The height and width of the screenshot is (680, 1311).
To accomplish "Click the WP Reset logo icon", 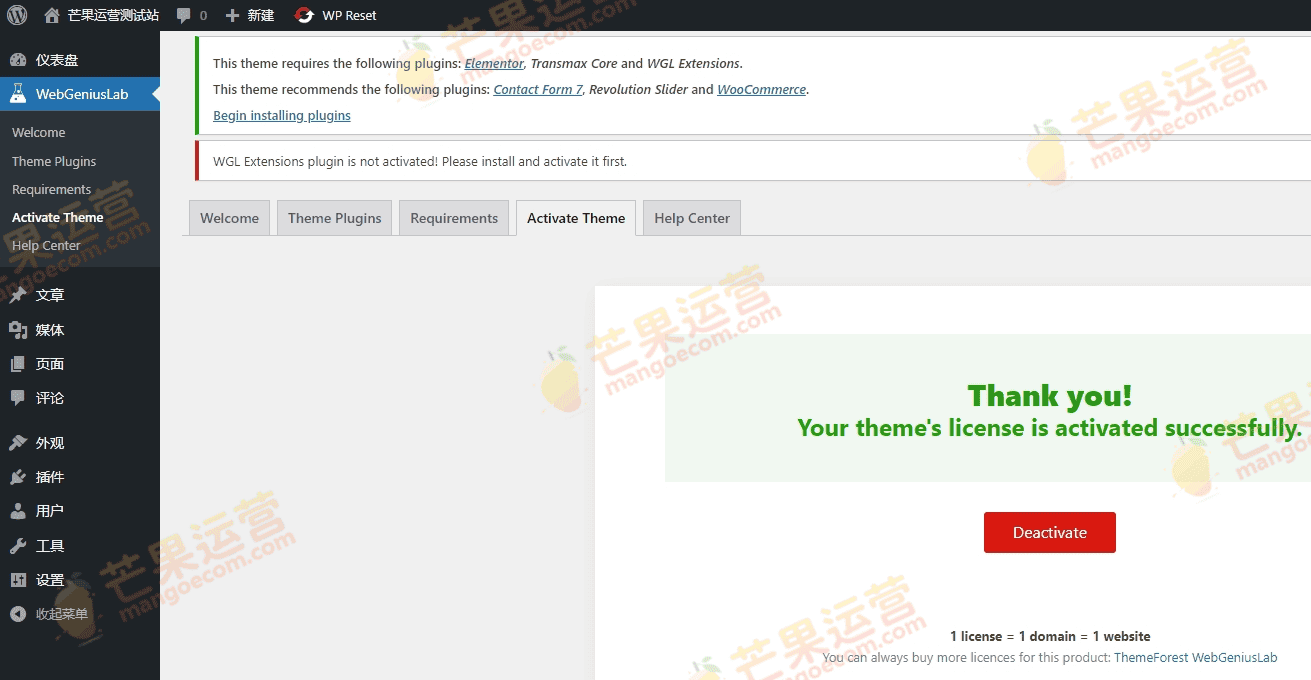I will (304, 15).
